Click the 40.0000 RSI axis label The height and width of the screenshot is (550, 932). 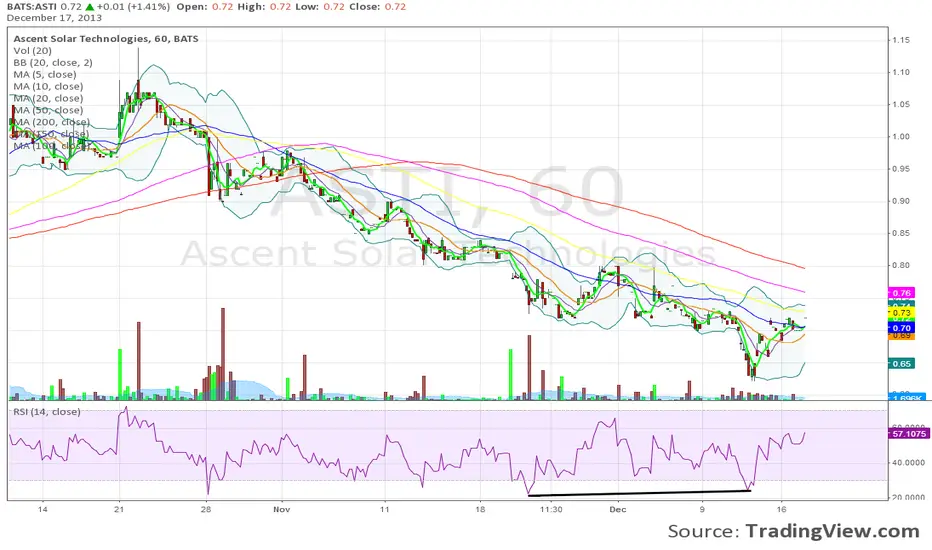[x=908, y=462]
